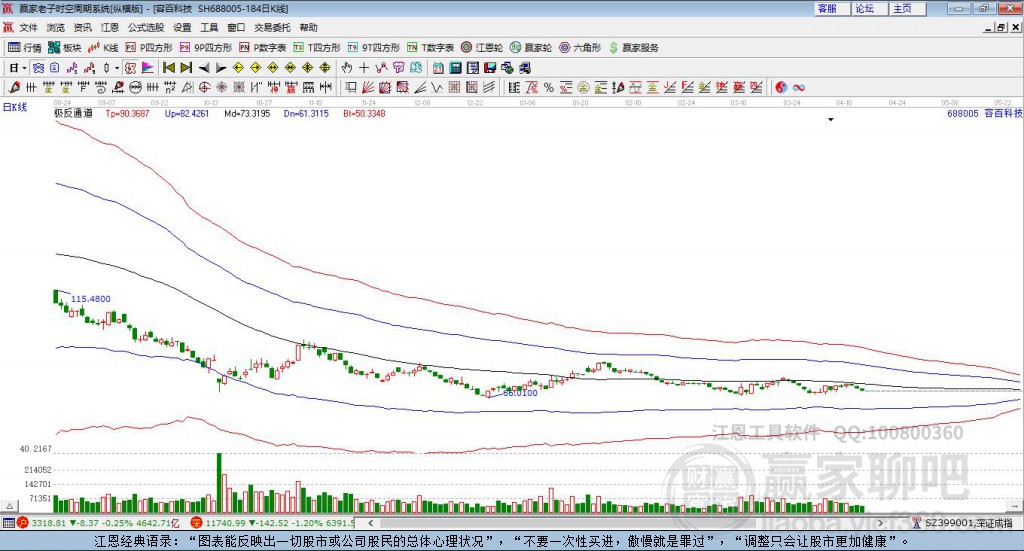Image resolution: width=1024 pixels, height=551 pixels.
Task: Open the P数字表 tool
Action: (x=263, y=48)
